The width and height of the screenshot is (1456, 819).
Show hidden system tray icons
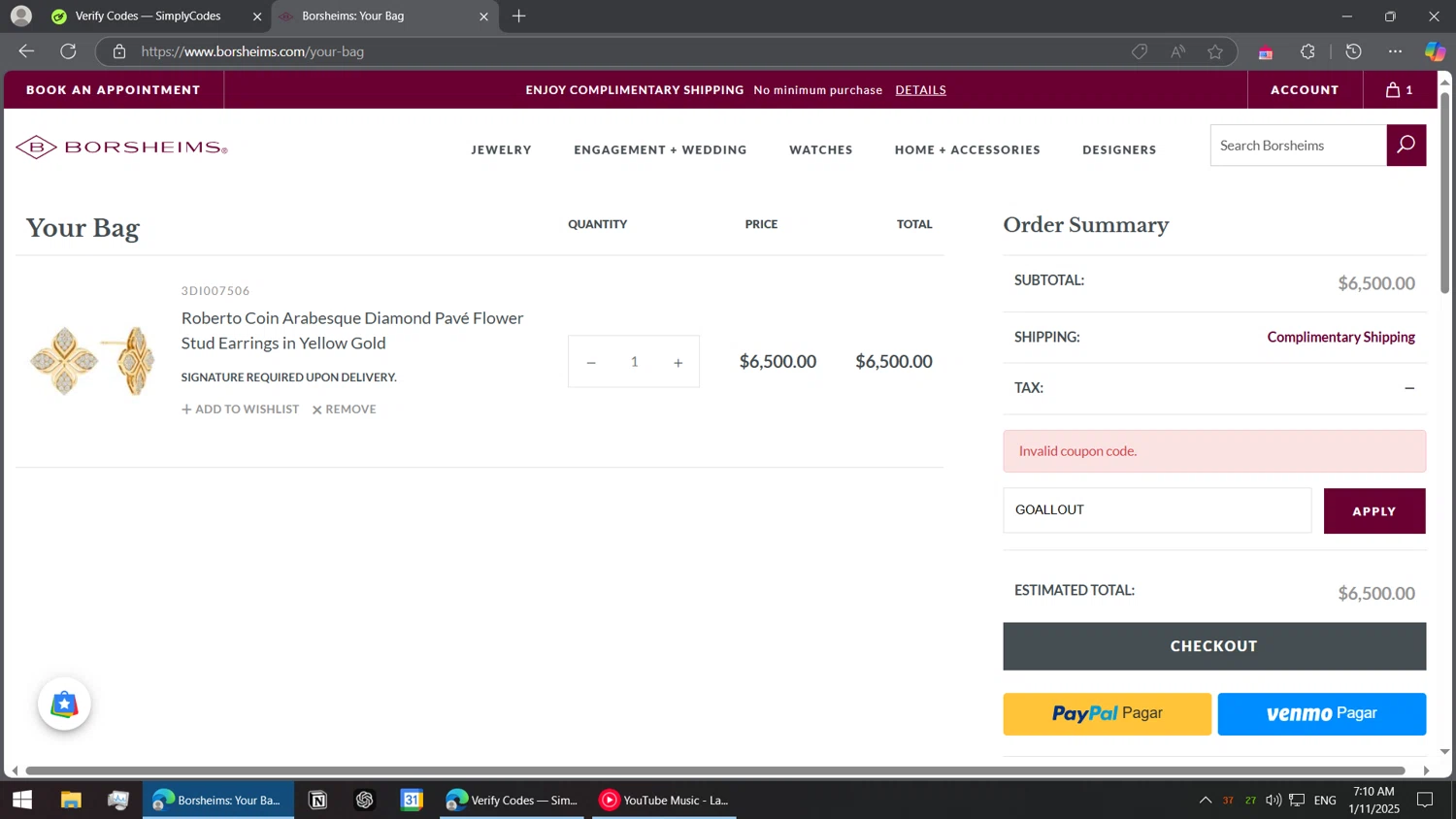[x=1205, y=800]
